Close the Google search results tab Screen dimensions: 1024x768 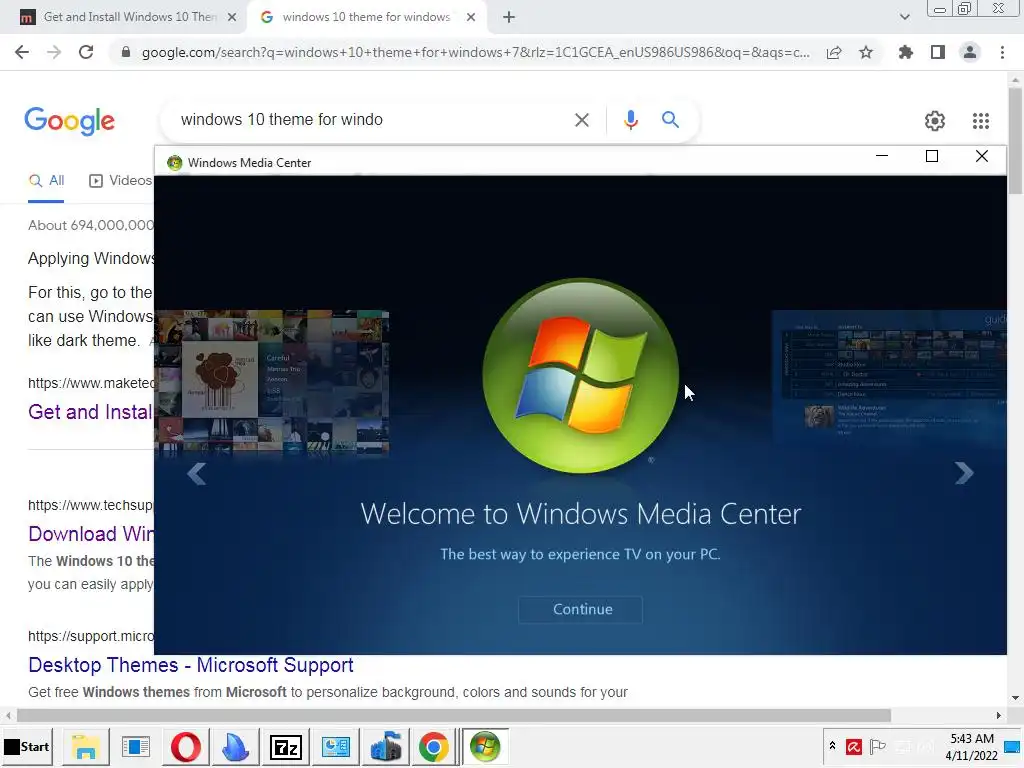471,17
